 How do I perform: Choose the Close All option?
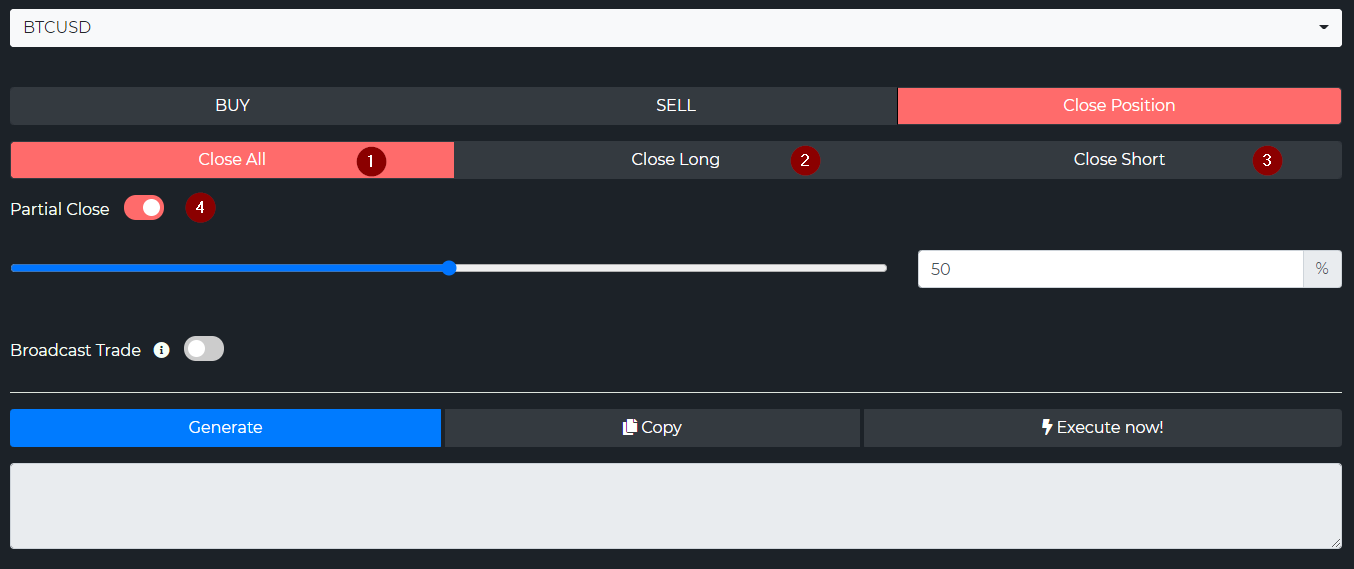(x=232, y=160)
